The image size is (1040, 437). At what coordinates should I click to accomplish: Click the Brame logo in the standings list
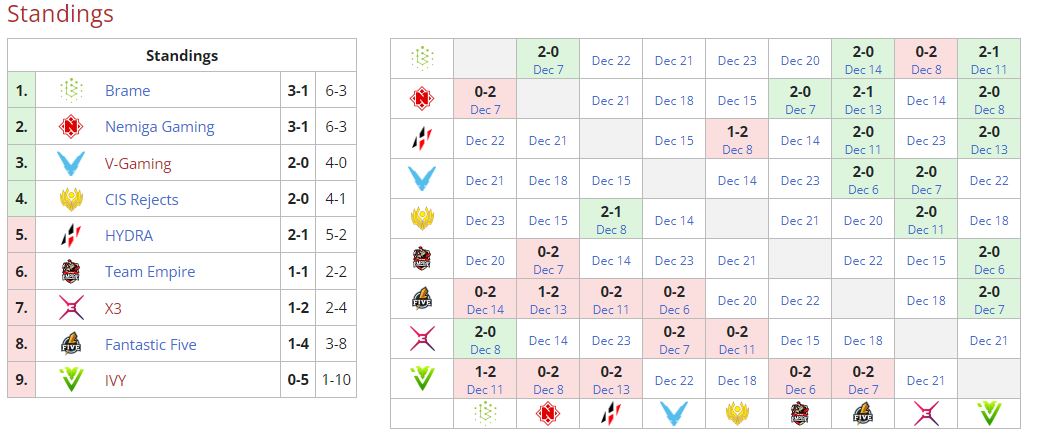(x=71, y=91)
